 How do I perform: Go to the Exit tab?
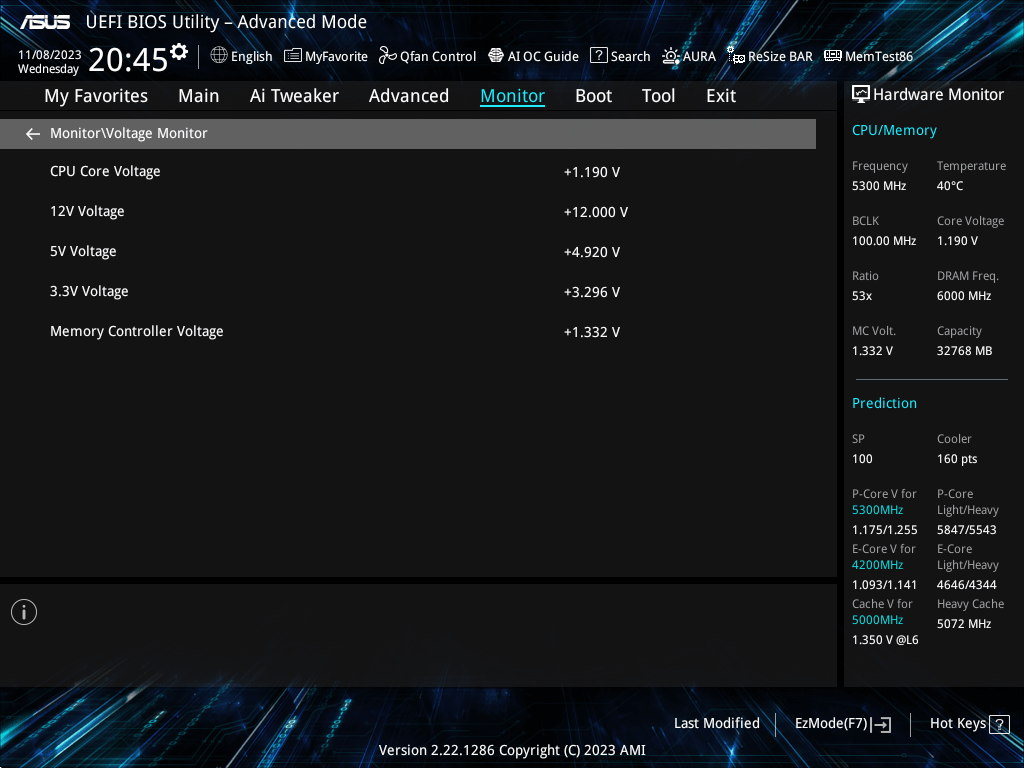tap(721, 96)
